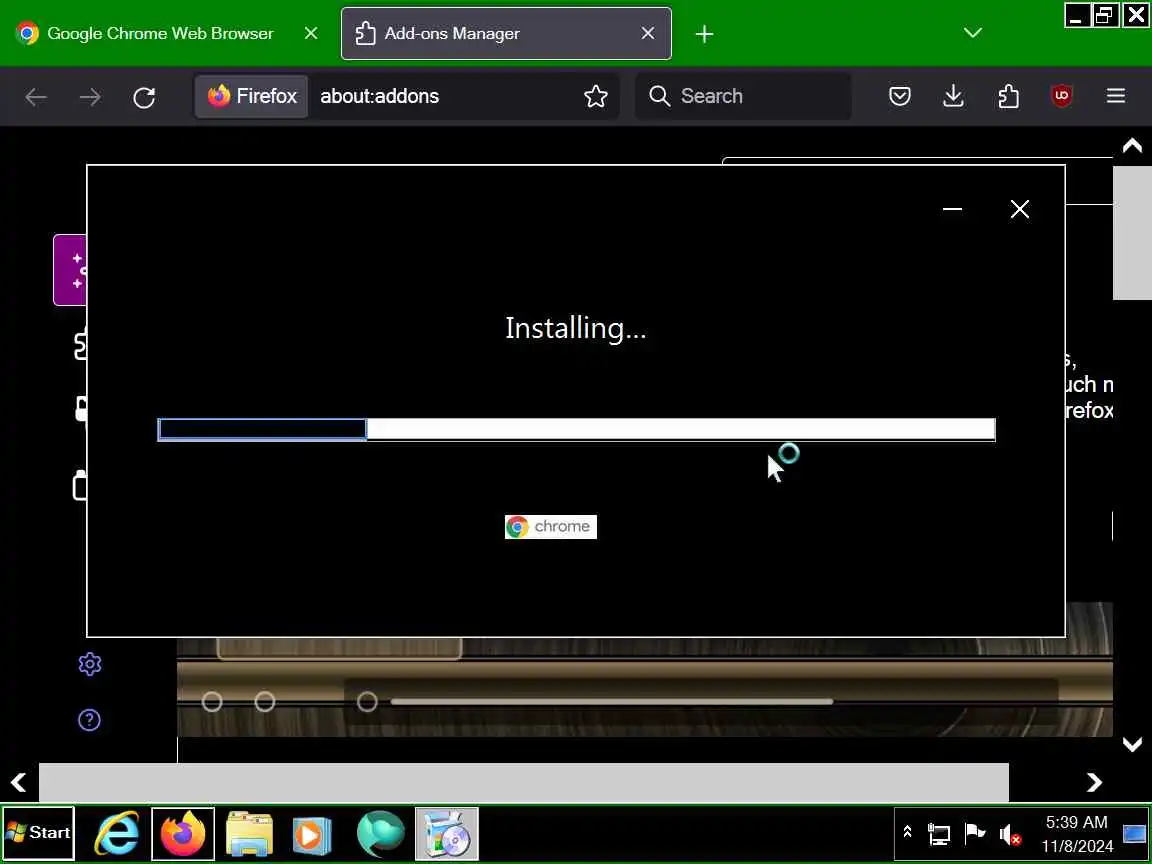Open the Windows Start menu
The height and width of the screenshot is (864, 1152).
coord(38,833)
